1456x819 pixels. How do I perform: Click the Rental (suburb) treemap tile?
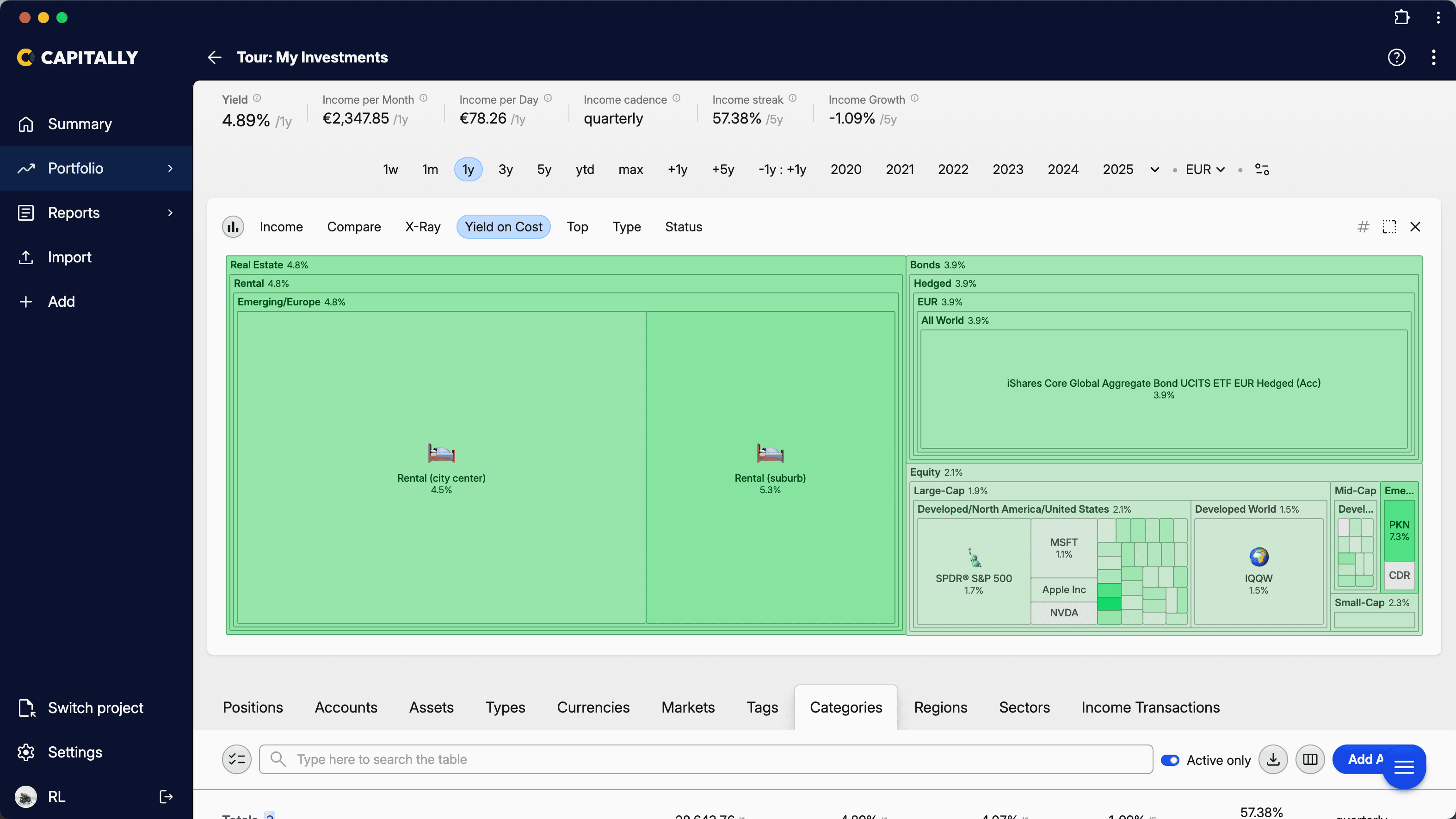771,468
